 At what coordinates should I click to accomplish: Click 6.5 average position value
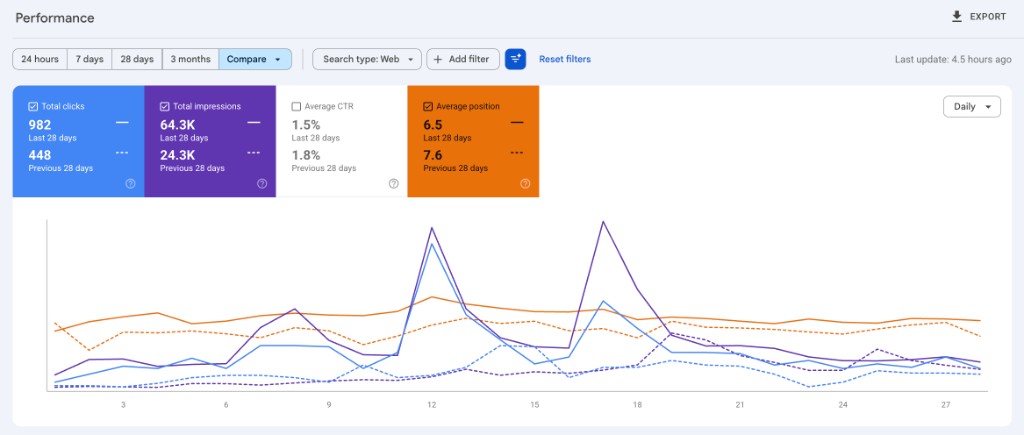[x=433, y=125]
